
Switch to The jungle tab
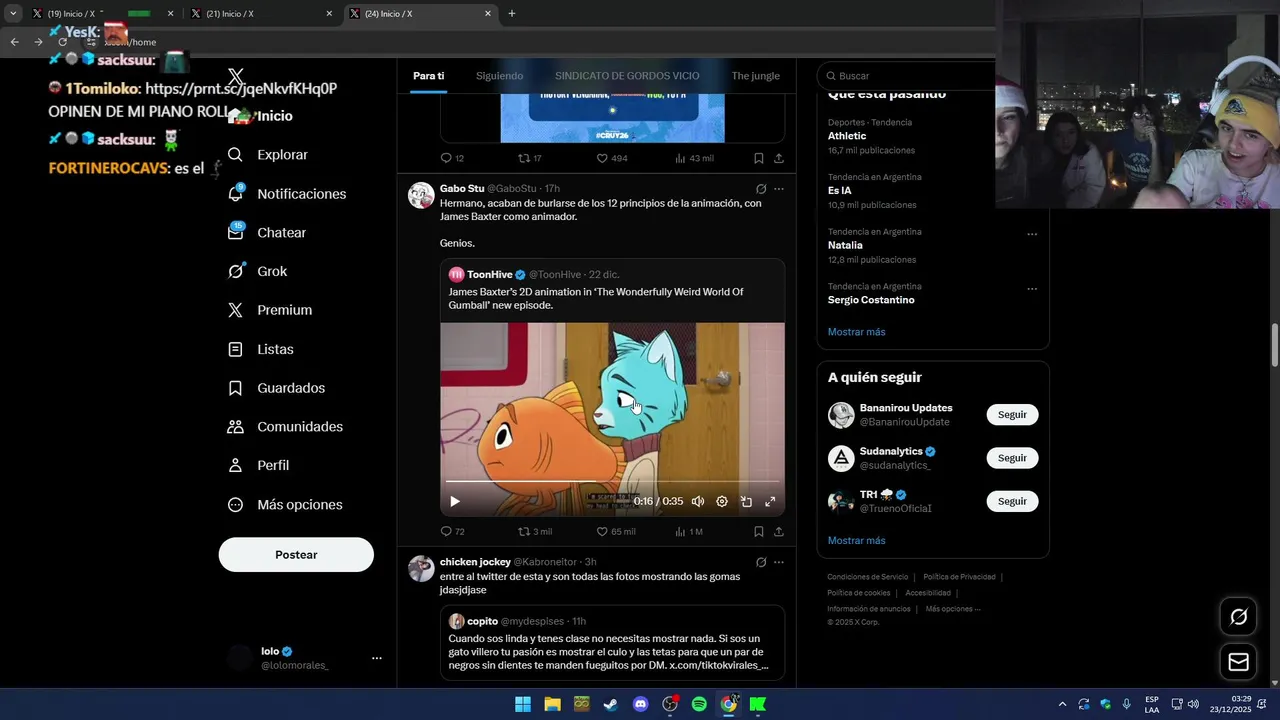[755, 76]
